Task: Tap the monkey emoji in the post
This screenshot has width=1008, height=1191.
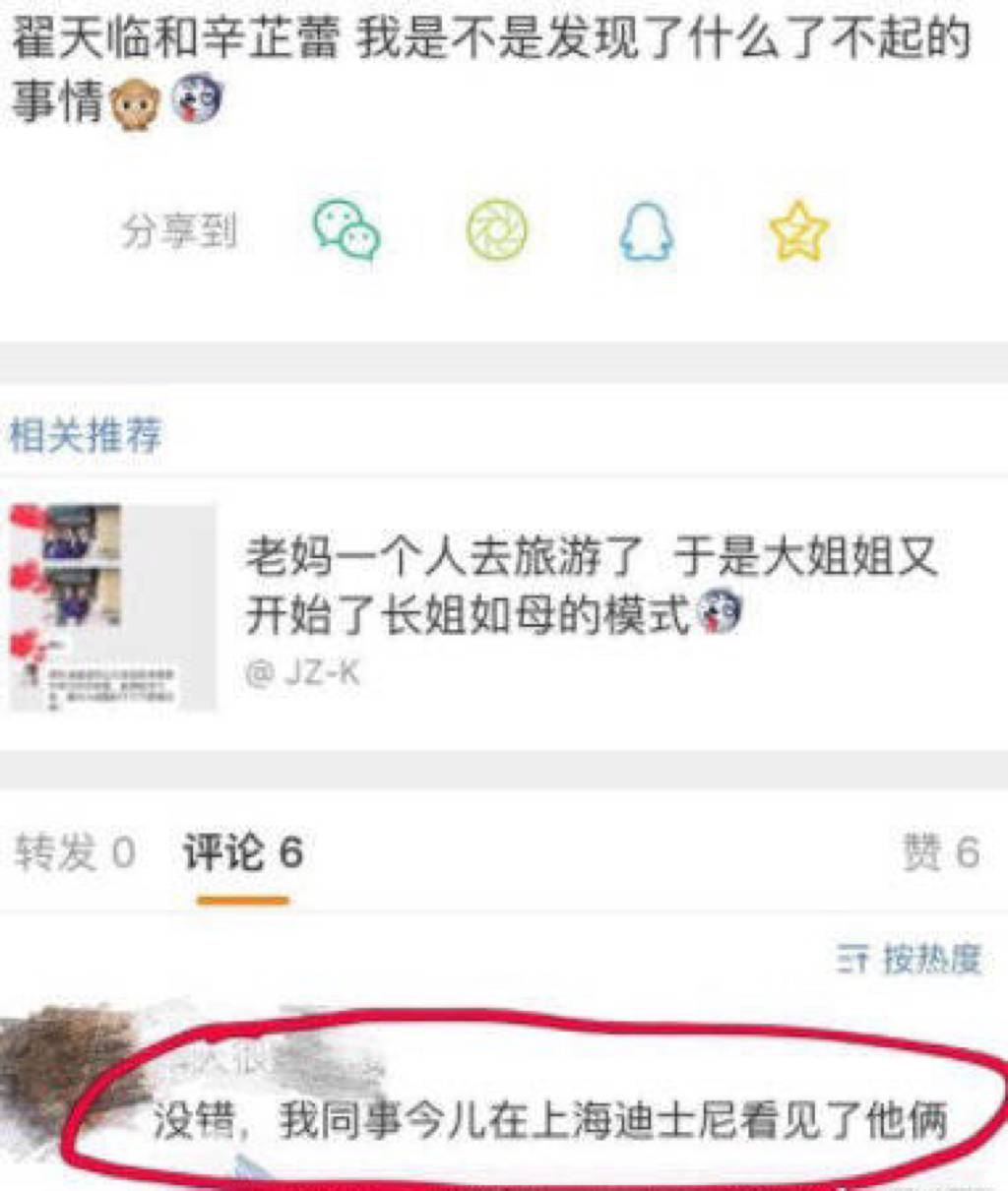Action: tap(135, 102)
